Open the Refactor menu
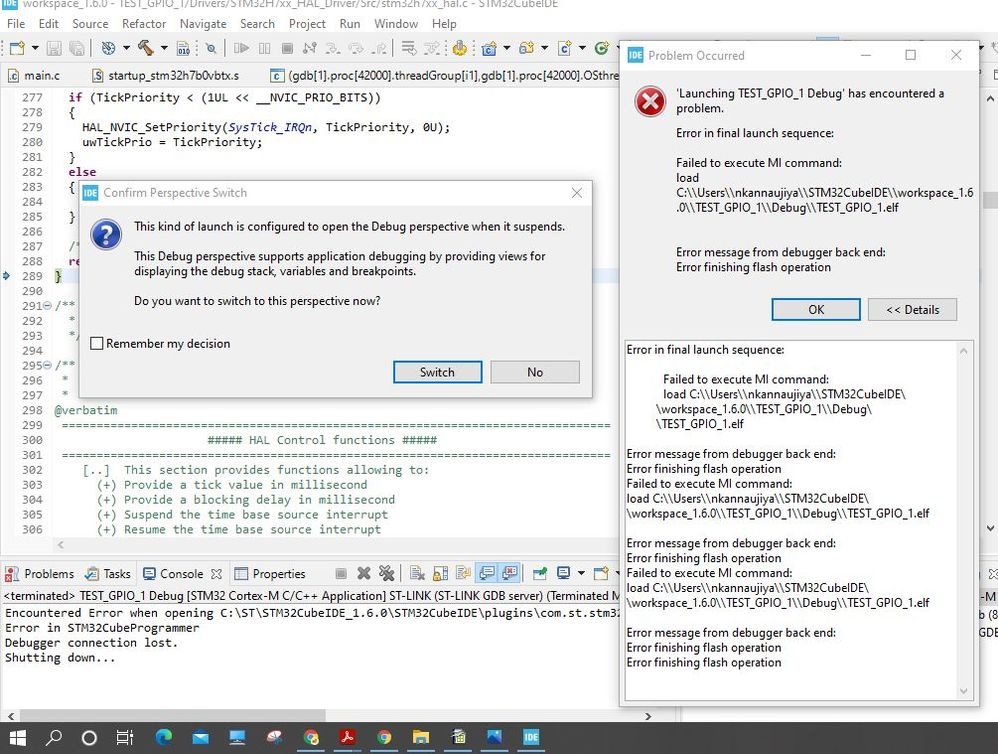Viewport: 998px width, 754px height. [x=144, y=24]
